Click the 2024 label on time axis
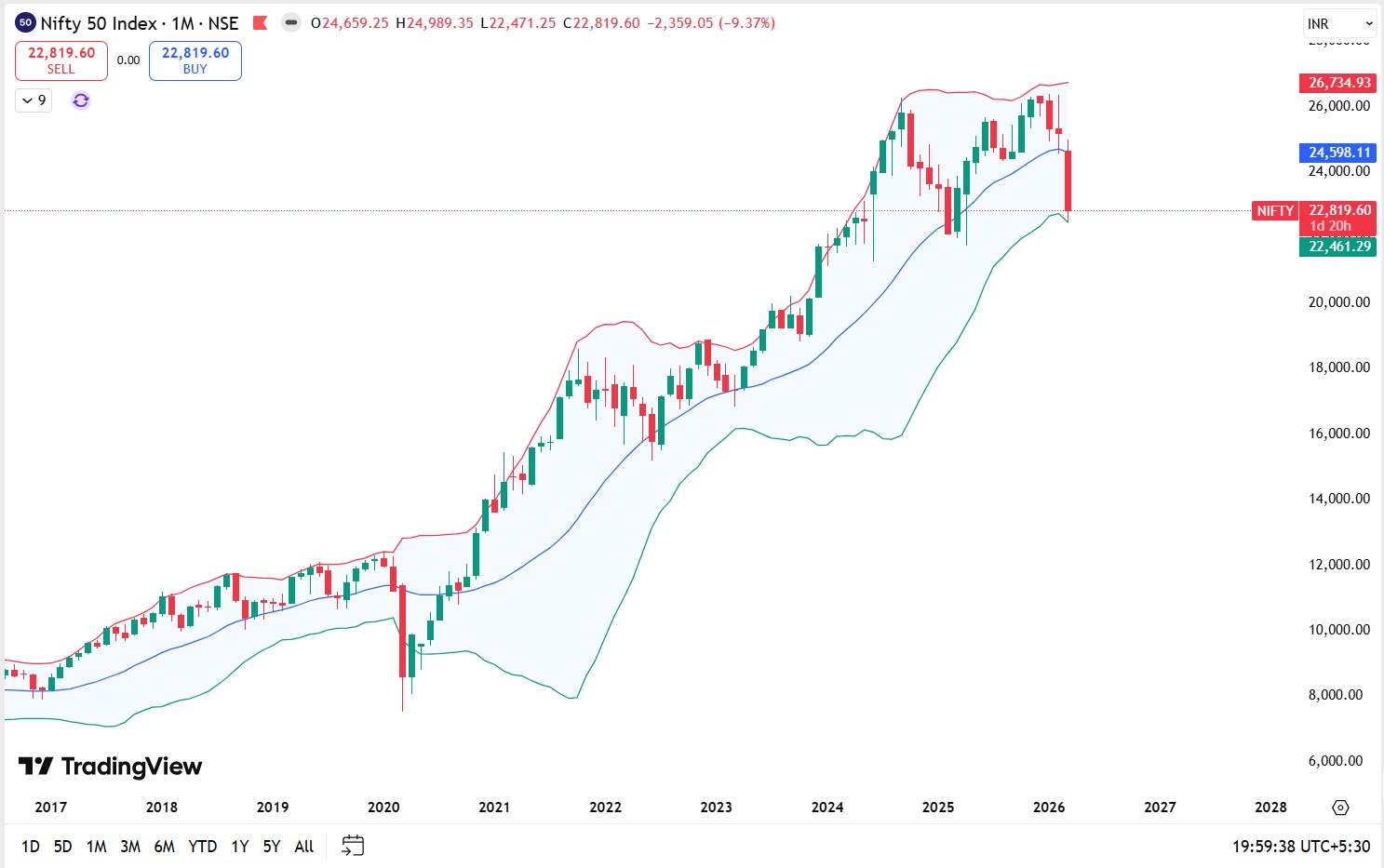Viewport: 1384px width, 868px height. (x=826, y=808)
